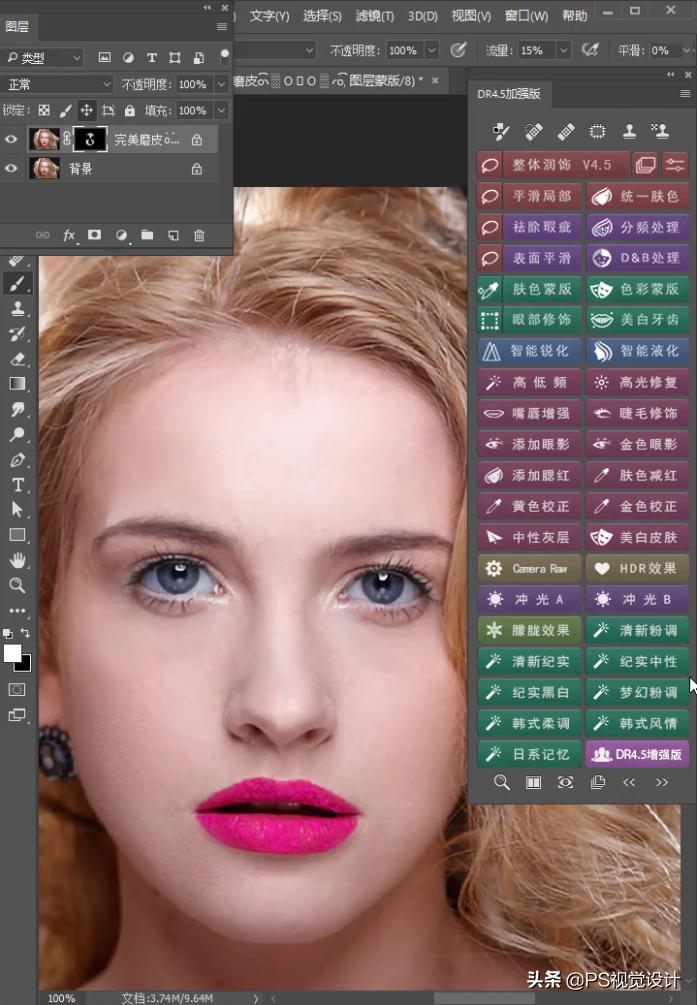Delete layer using the trash icon
The width and height of the screenshot is (697, 1005).
(199, 235)
